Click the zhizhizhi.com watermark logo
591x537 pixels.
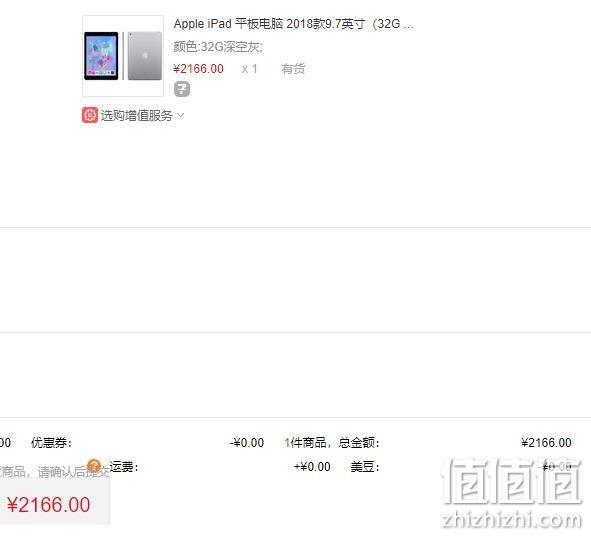coord(511,493)
